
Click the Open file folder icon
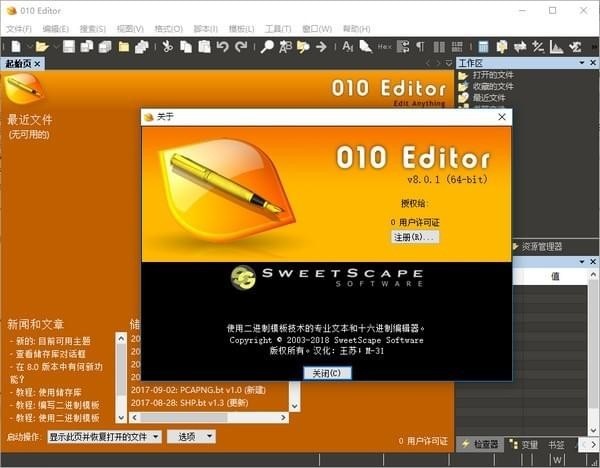[42, 47]
